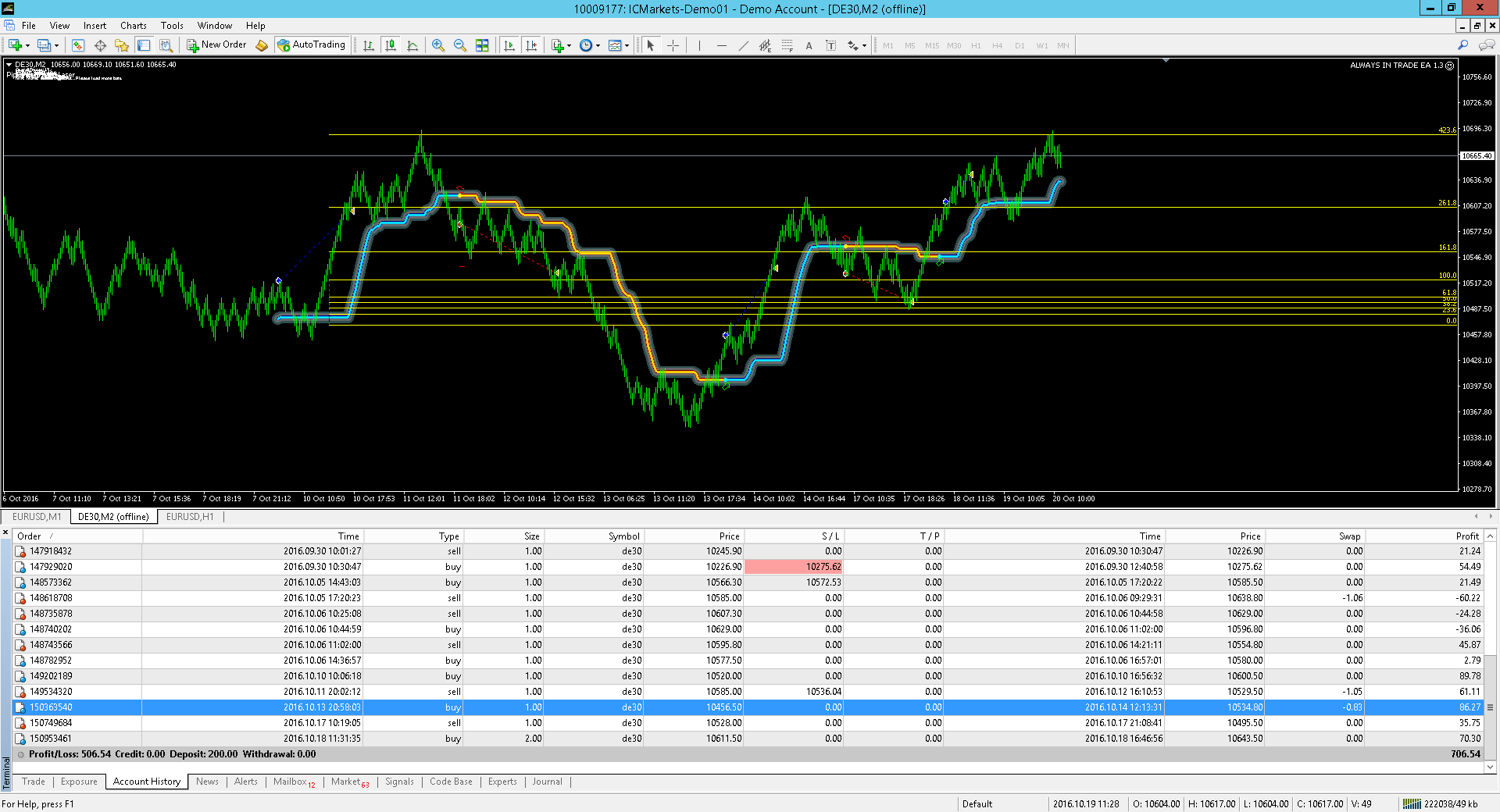The image size is (1500, 812).
Task: Switch to the EURUSD,H1 chart tab
Action: 190,517
